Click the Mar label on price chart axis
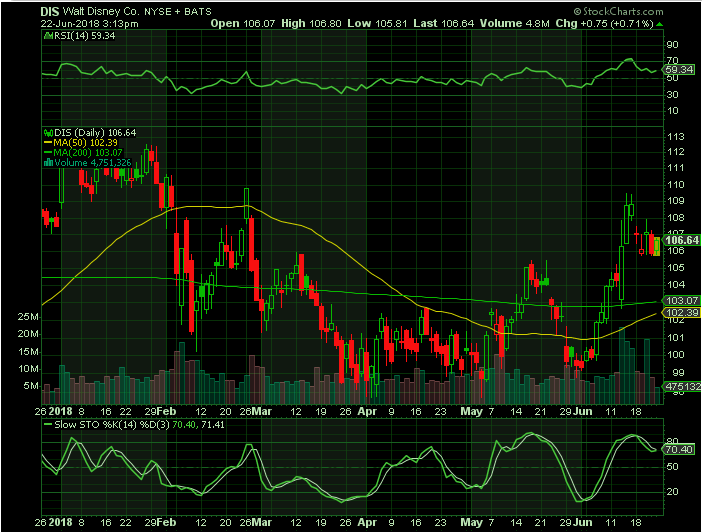702x532 pixels. coord(262,411)
